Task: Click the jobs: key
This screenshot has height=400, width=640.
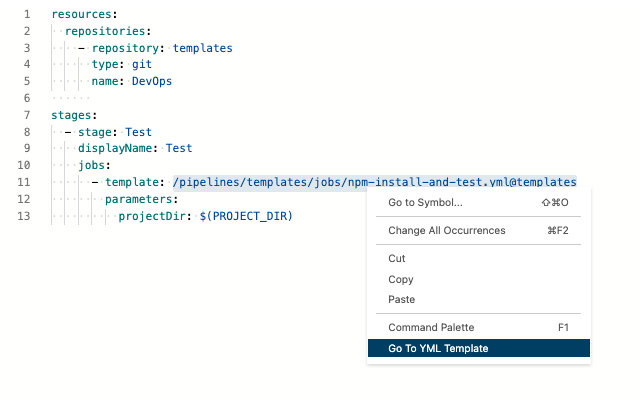Action: 94,166
